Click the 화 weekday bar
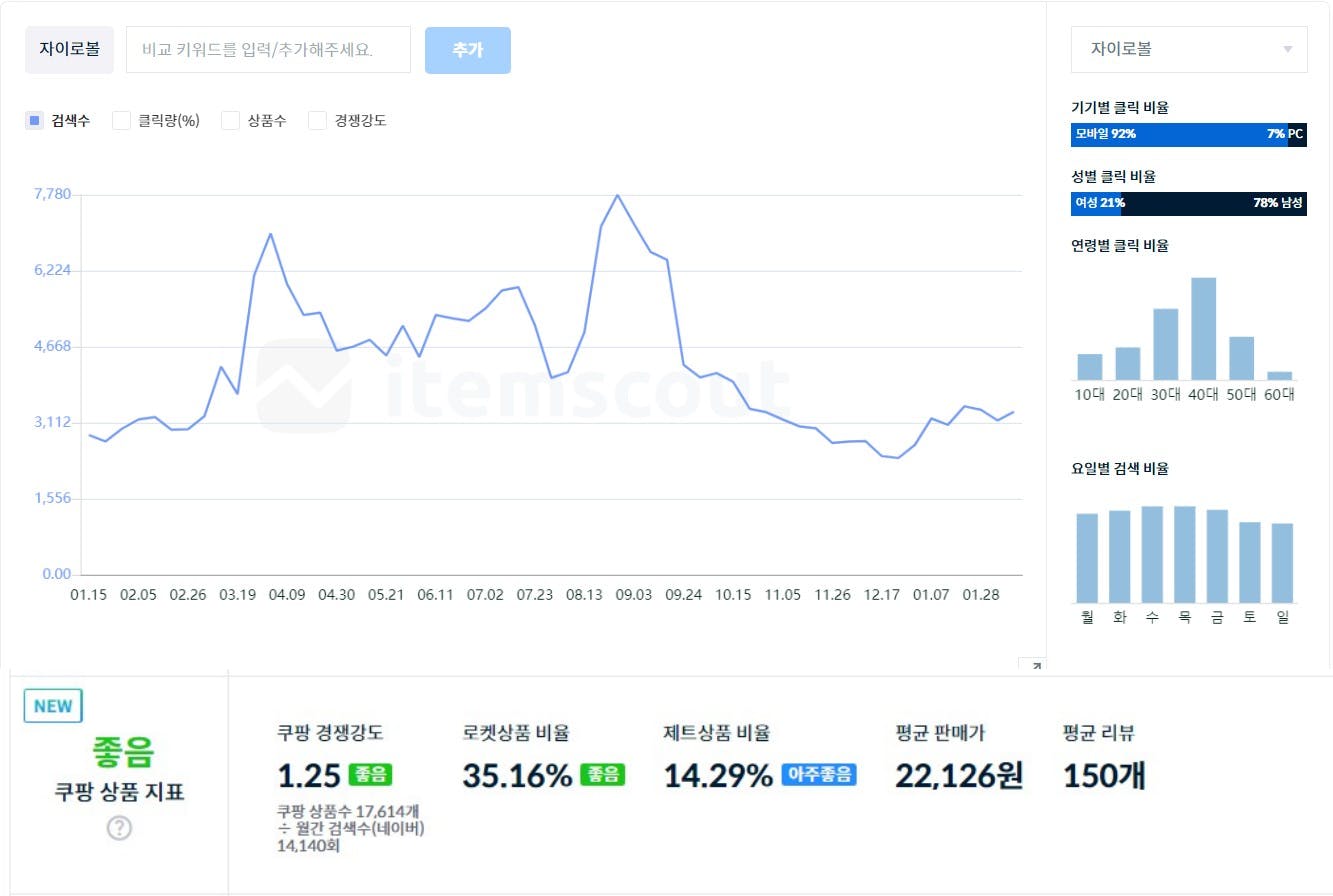Viewport: 1333px width, 896px height. point(1120,557)
